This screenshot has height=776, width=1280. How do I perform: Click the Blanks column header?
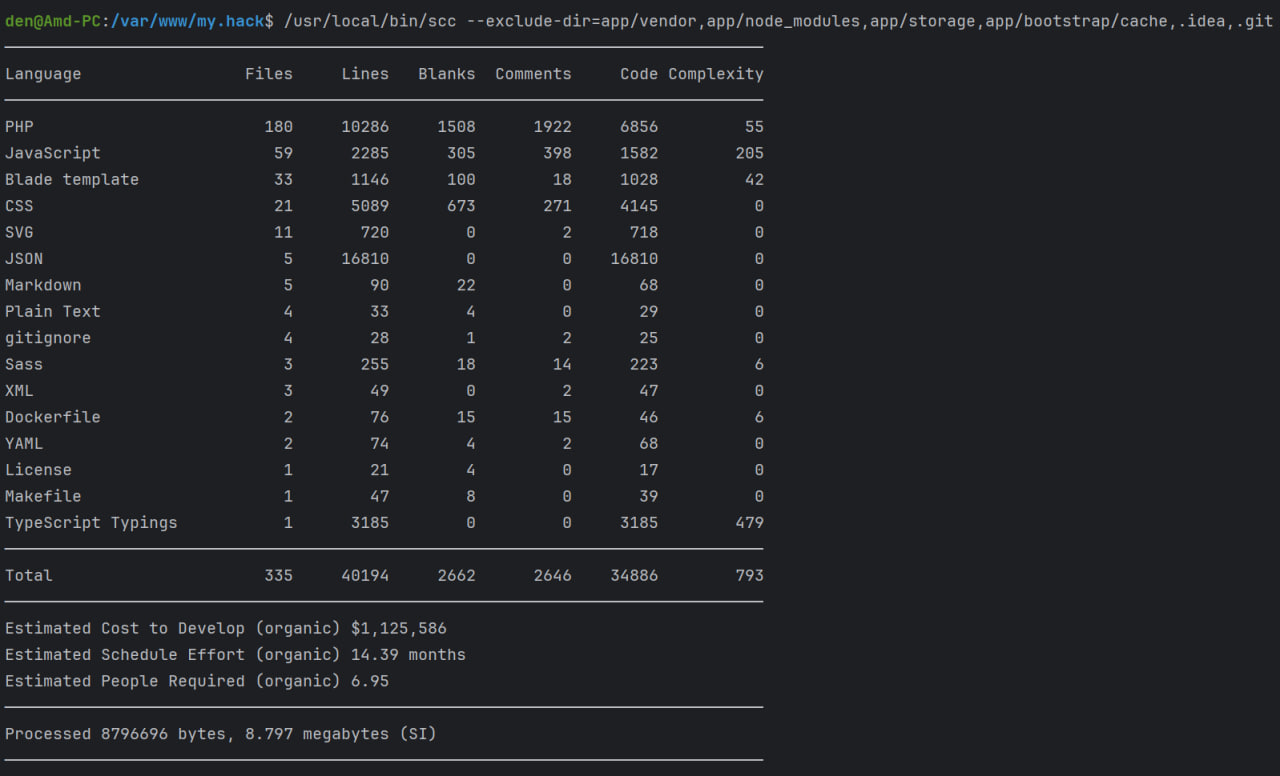[x=446, y=74]
